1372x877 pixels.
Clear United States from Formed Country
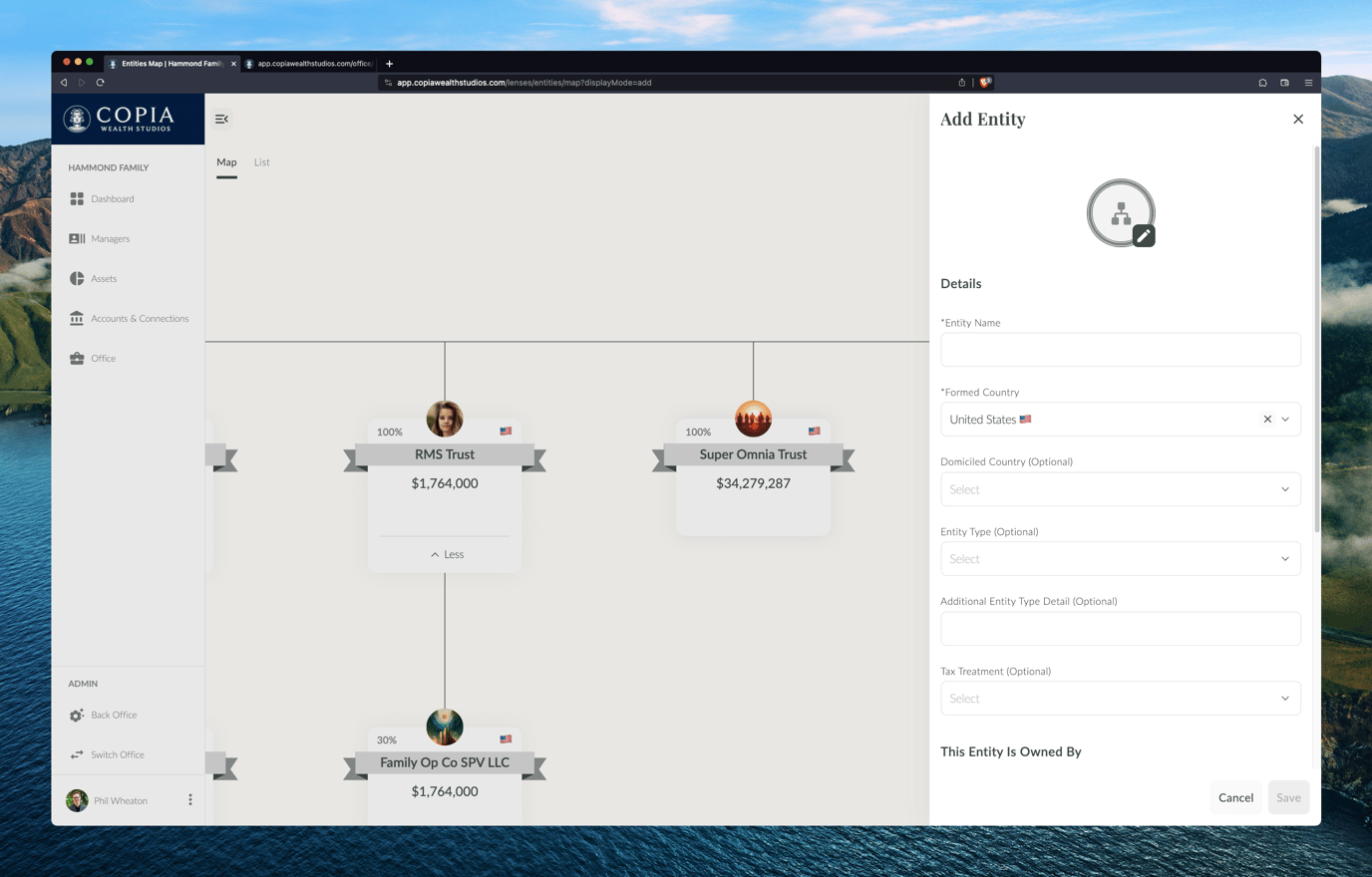click(1266, 419)
